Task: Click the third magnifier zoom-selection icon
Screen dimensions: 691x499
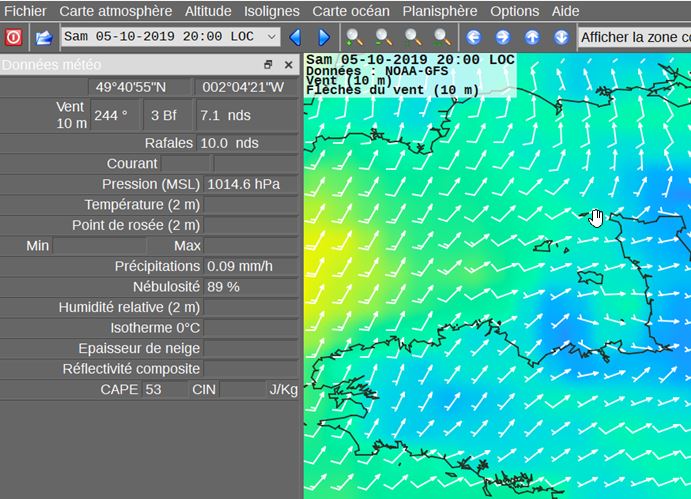Action: tap(412, 37)
